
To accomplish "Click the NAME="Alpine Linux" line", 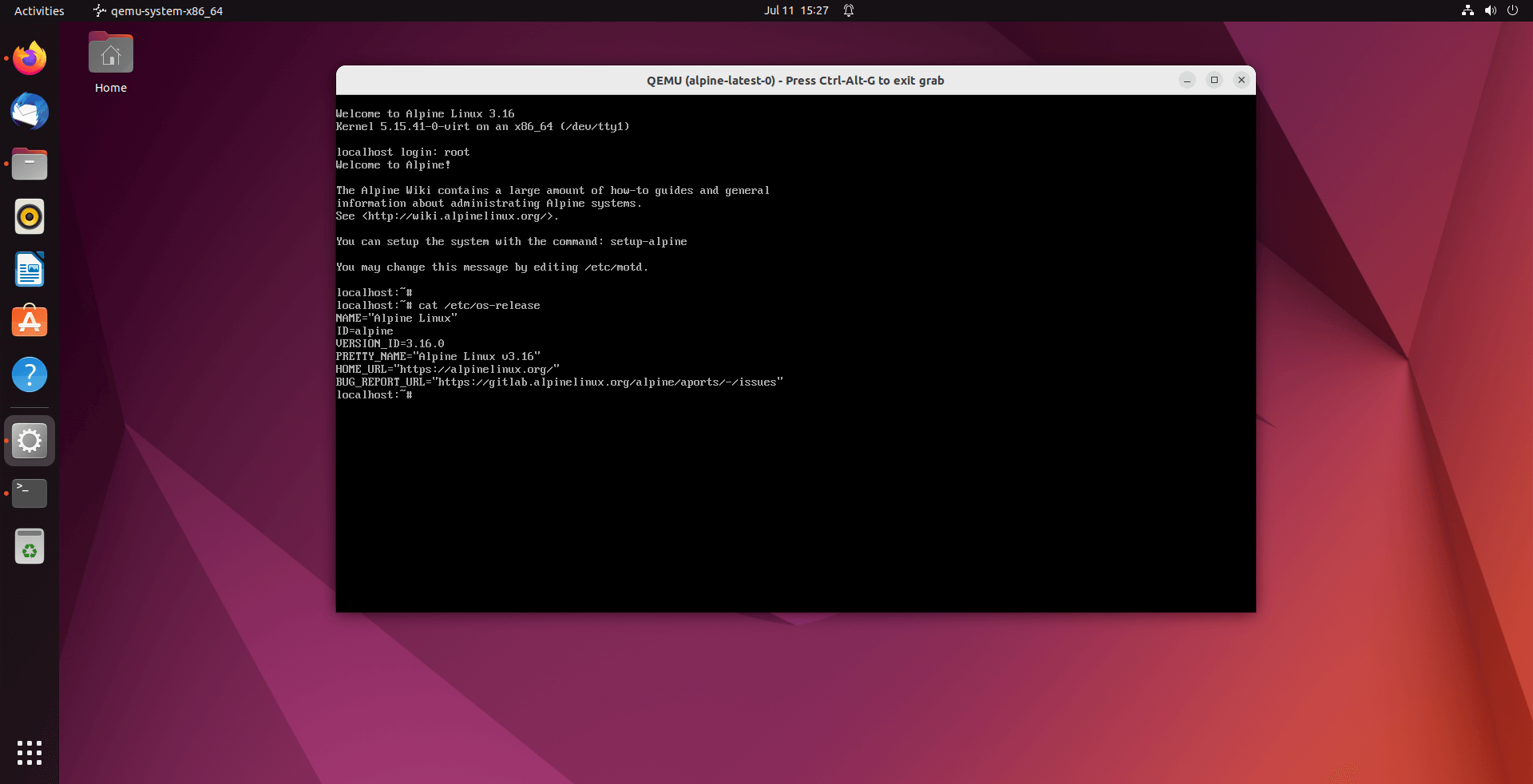I will (397, 319).
